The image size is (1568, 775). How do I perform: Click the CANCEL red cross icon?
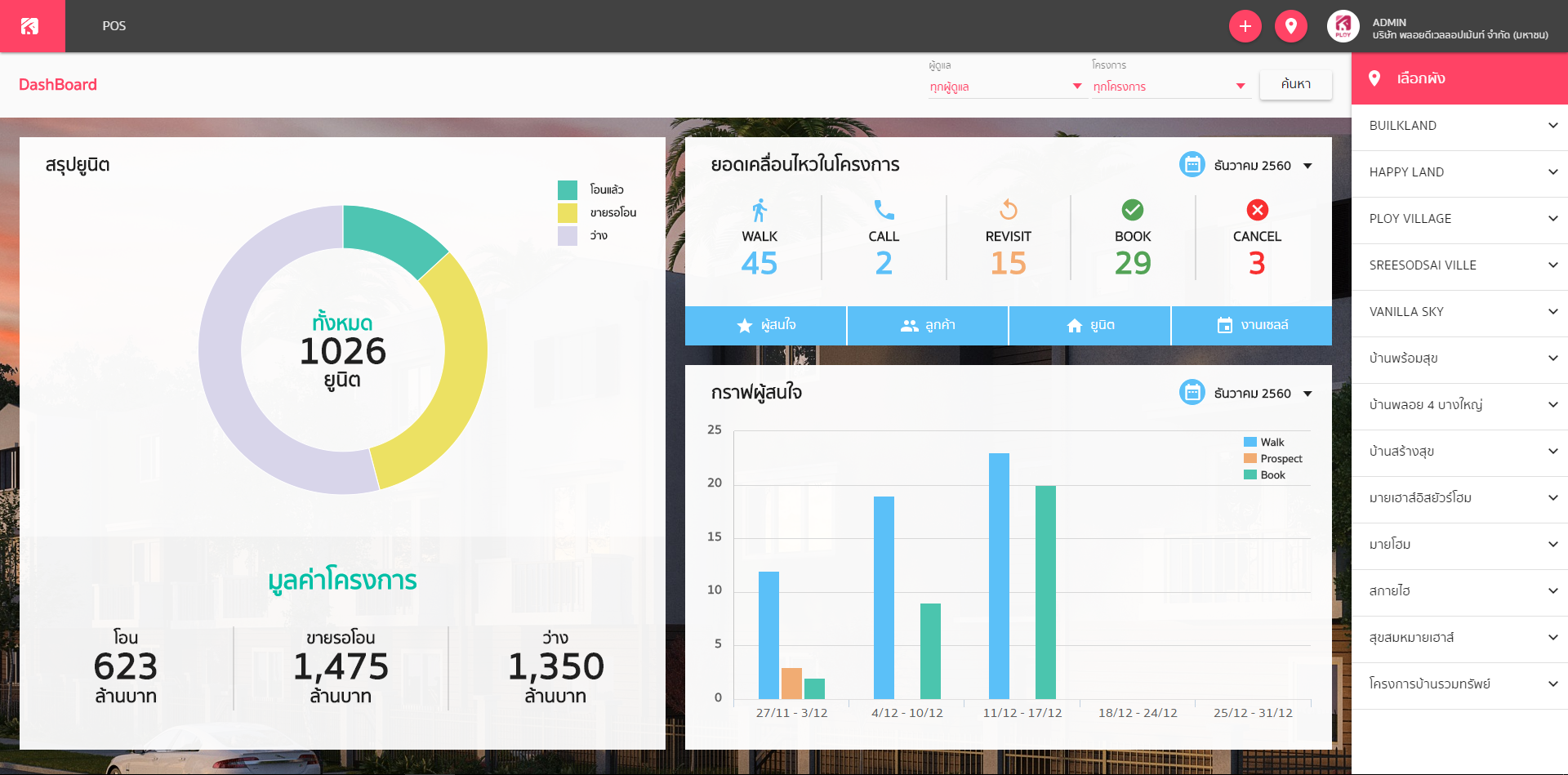(1258, 211)
